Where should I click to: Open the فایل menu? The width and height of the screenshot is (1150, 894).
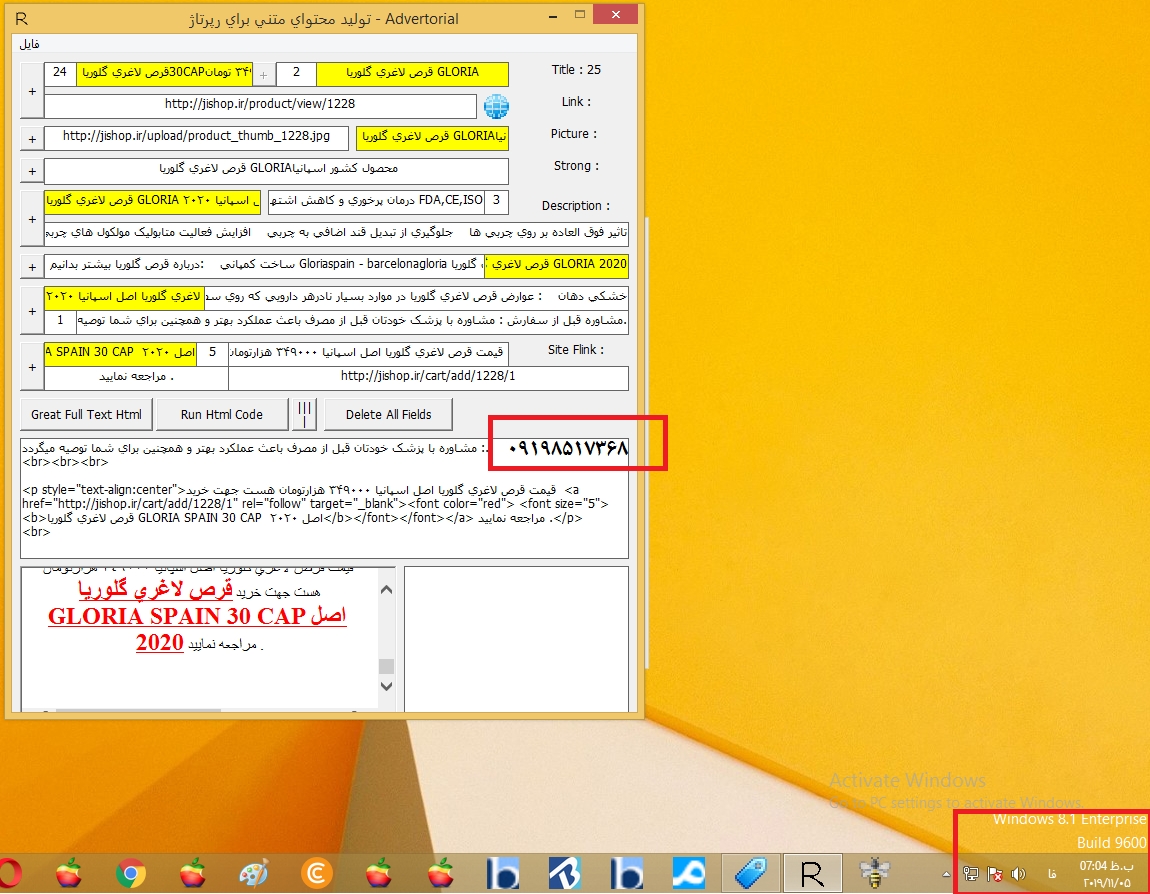(29, 45)
